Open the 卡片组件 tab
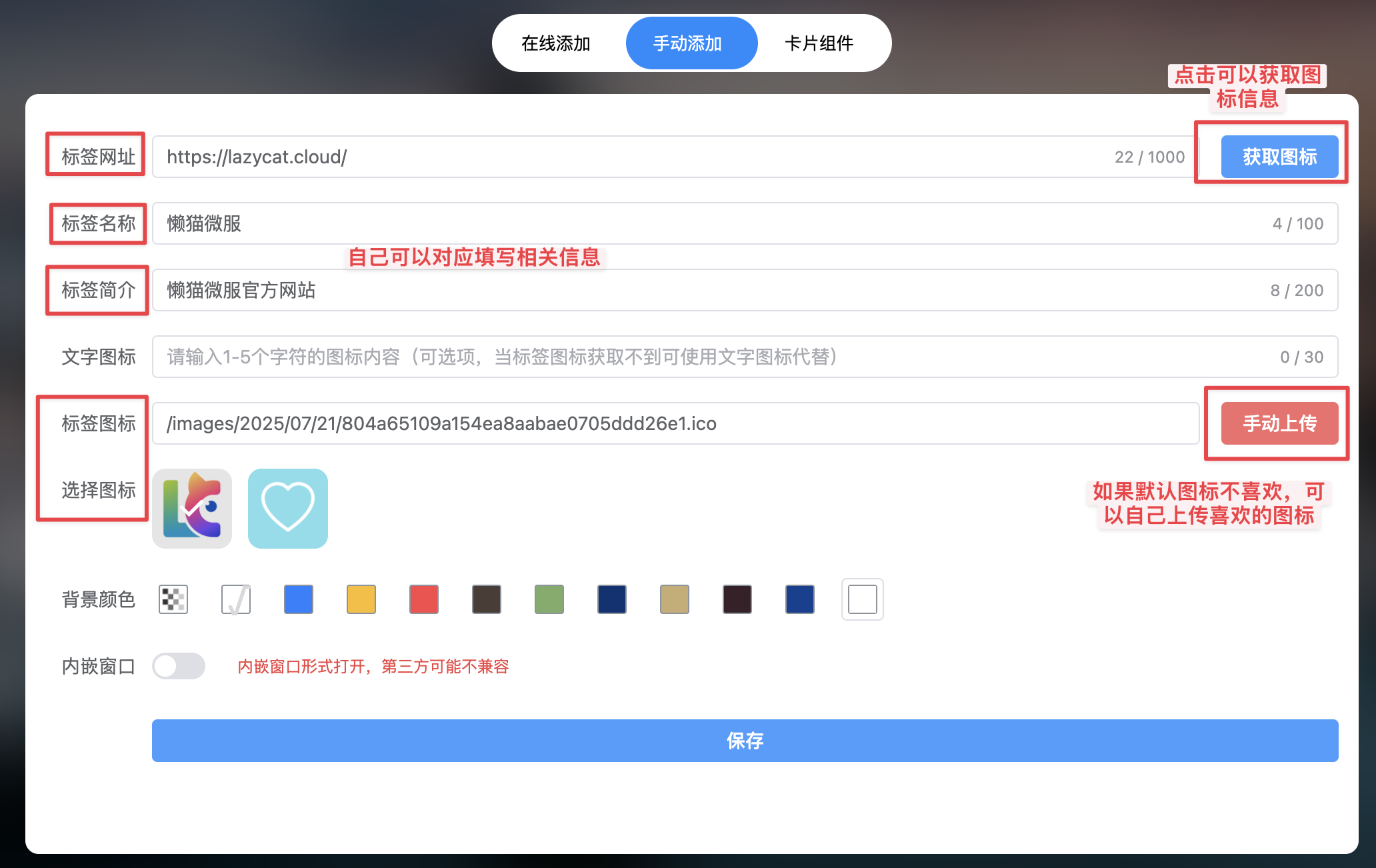The height and width of the screenshot is (868, 1376). pyautogui.click(x=819, y=43)
